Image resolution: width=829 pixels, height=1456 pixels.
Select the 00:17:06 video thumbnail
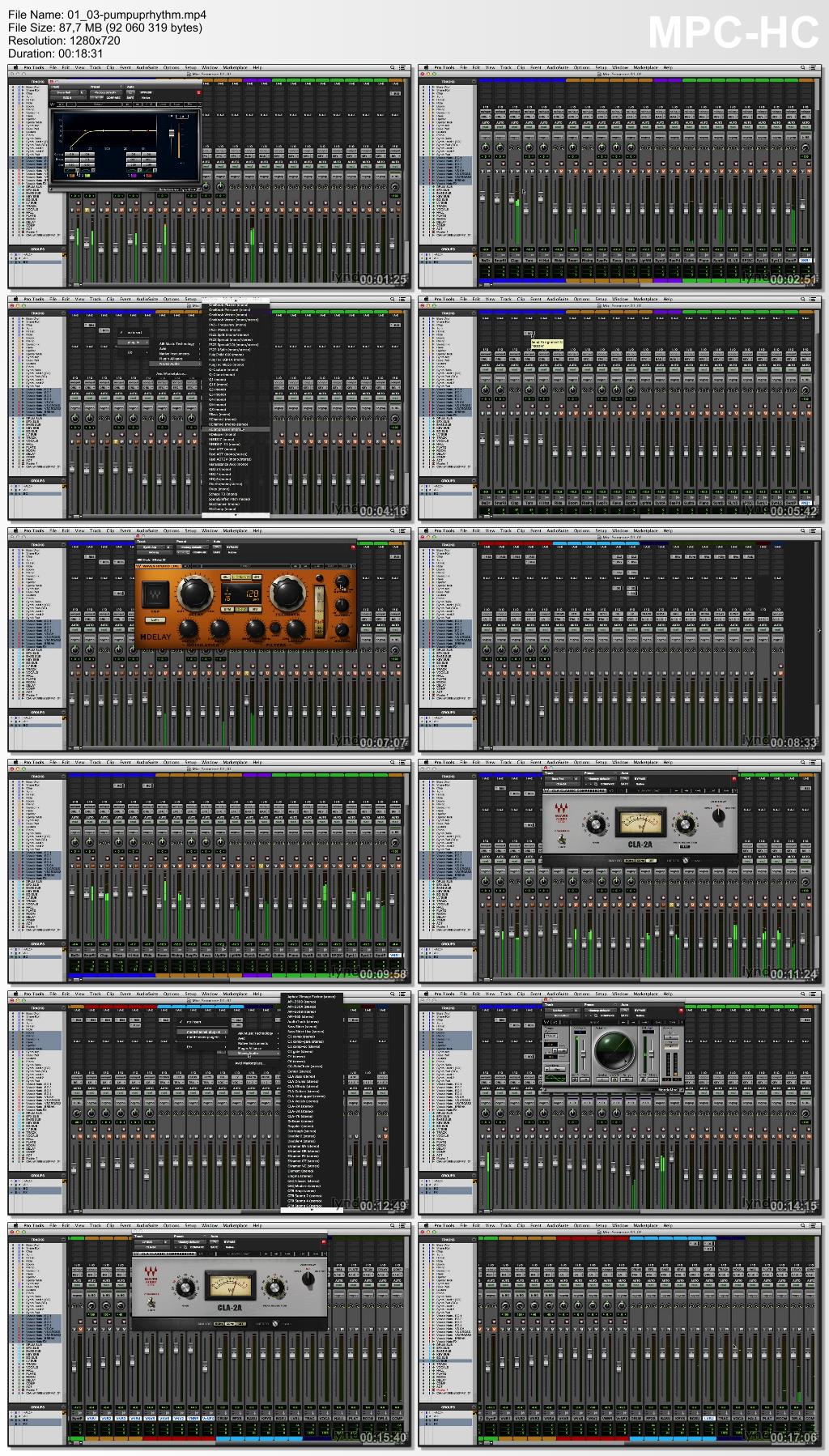tap(620, 1334)
